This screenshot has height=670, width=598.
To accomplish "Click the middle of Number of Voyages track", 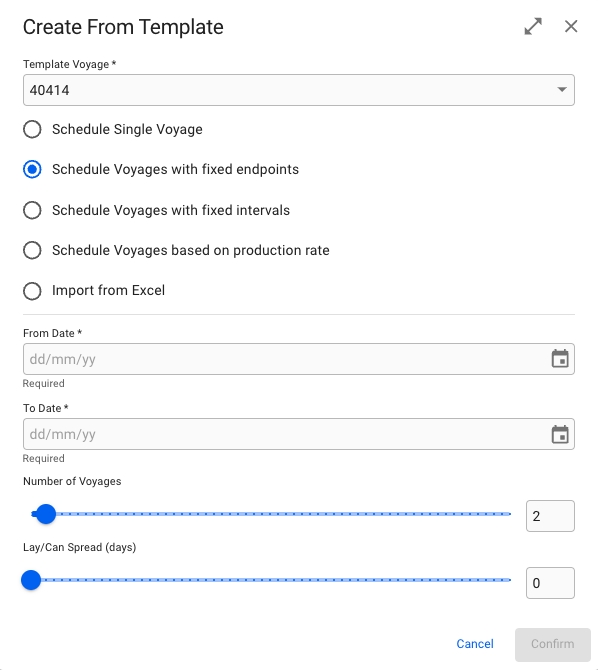I will (x=271, y=514).
